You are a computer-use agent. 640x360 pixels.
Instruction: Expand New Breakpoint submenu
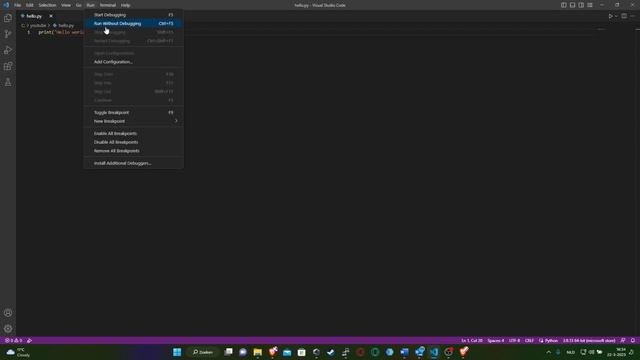(x=133, y=121)
